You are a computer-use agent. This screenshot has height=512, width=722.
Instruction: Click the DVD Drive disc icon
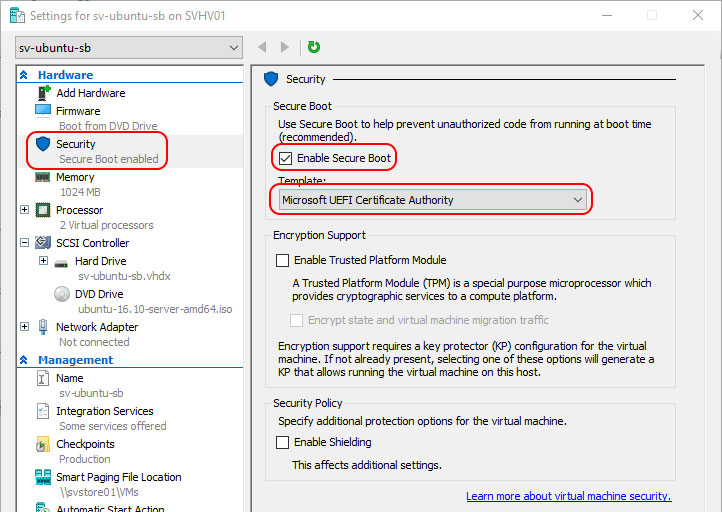click(x=61, y=294)
